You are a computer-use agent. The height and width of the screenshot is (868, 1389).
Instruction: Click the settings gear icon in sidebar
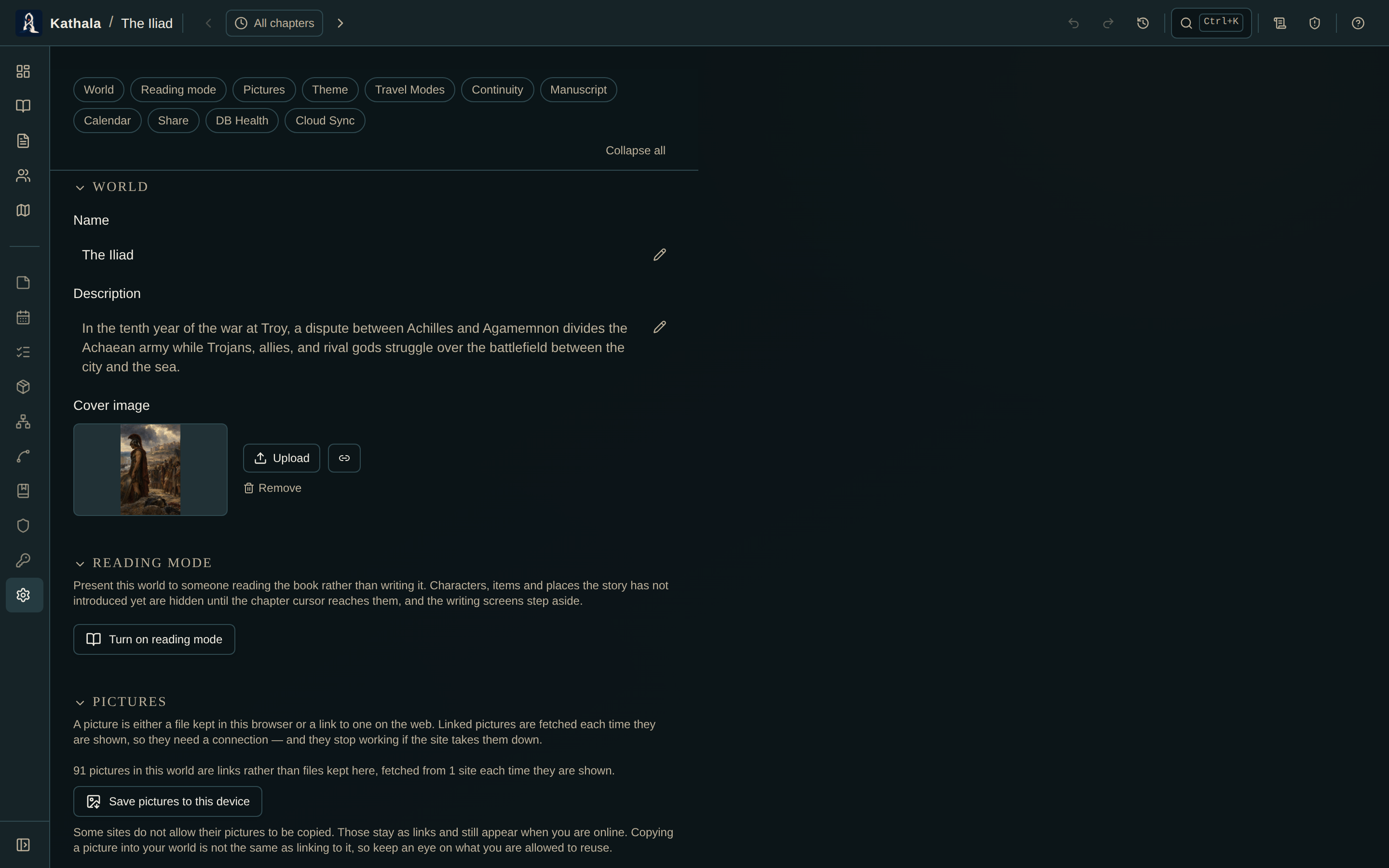(x=24, y=595)
